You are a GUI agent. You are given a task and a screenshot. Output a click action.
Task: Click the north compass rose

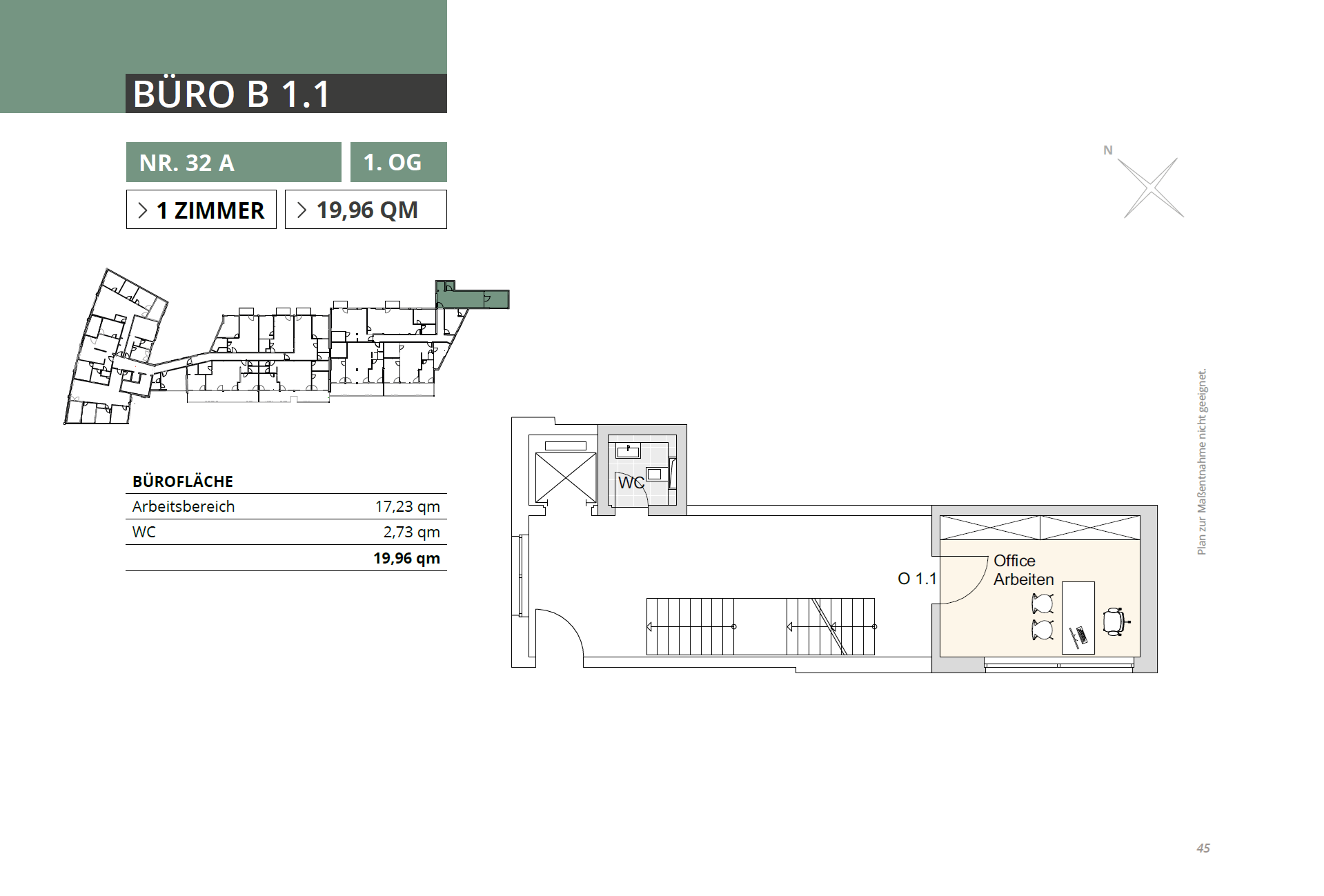click(1151, 187)
